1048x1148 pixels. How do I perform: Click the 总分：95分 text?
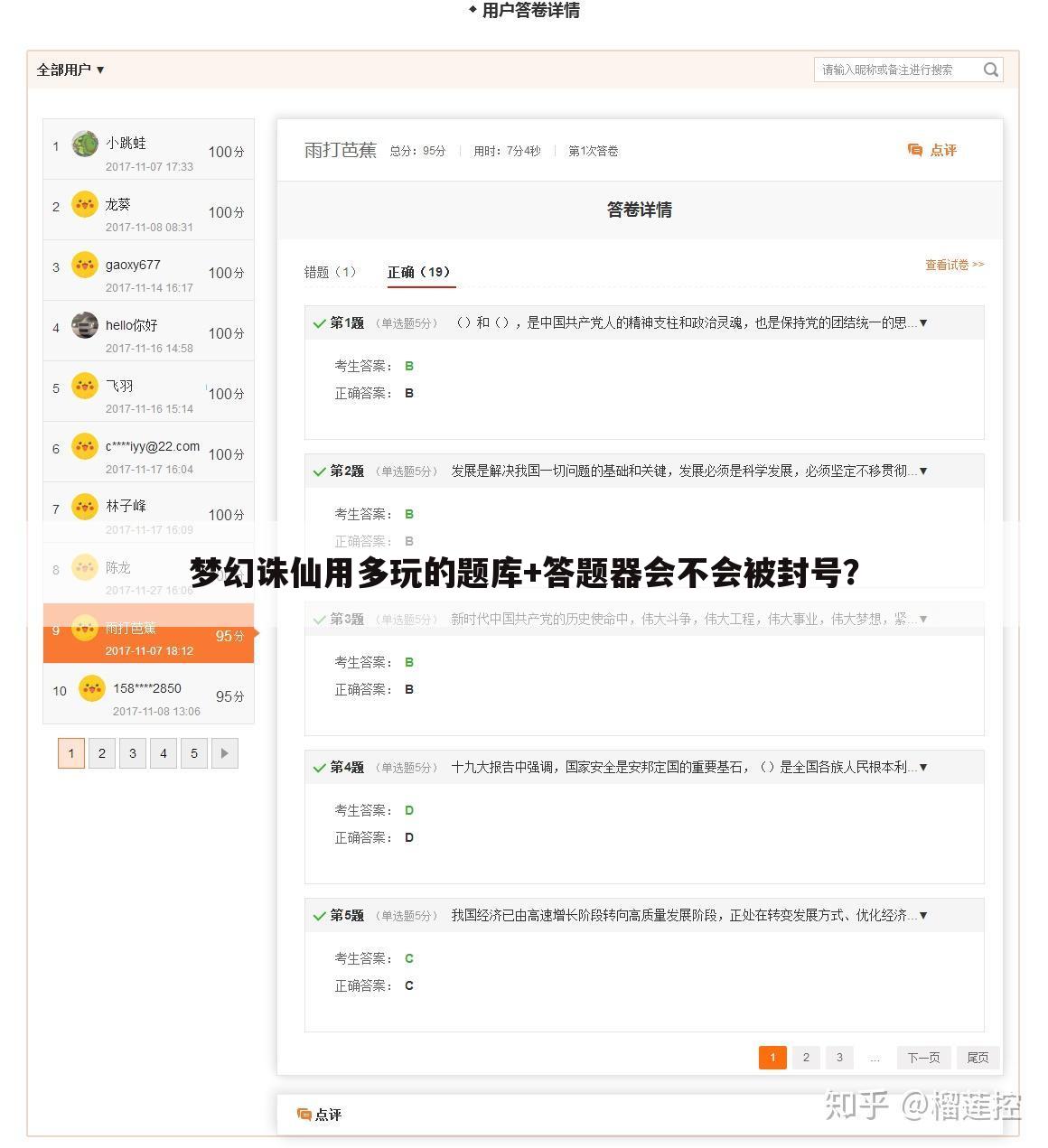coord(417,151)
